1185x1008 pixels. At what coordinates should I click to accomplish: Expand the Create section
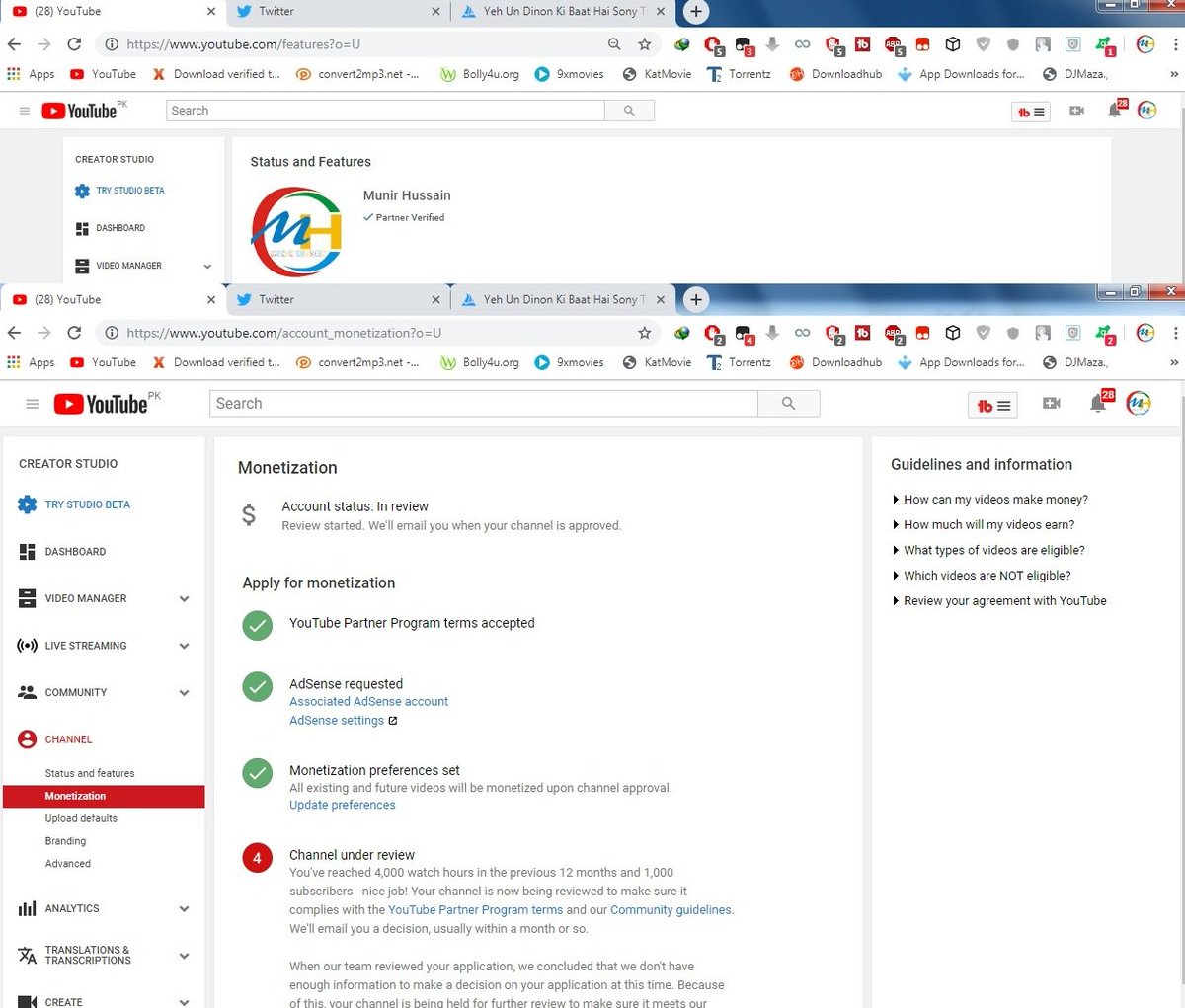coord(184,1002)
